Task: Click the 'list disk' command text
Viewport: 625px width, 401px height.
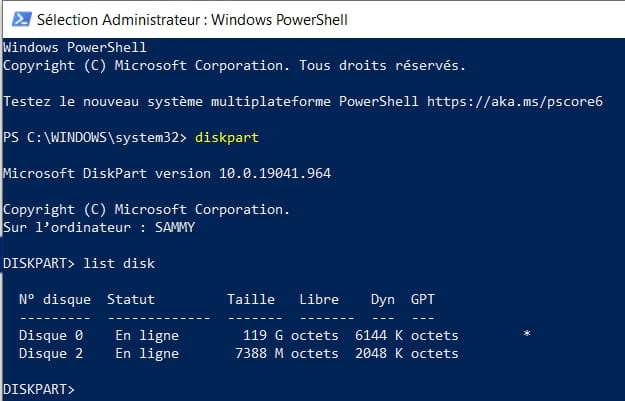Action: (x=119, y=263)
